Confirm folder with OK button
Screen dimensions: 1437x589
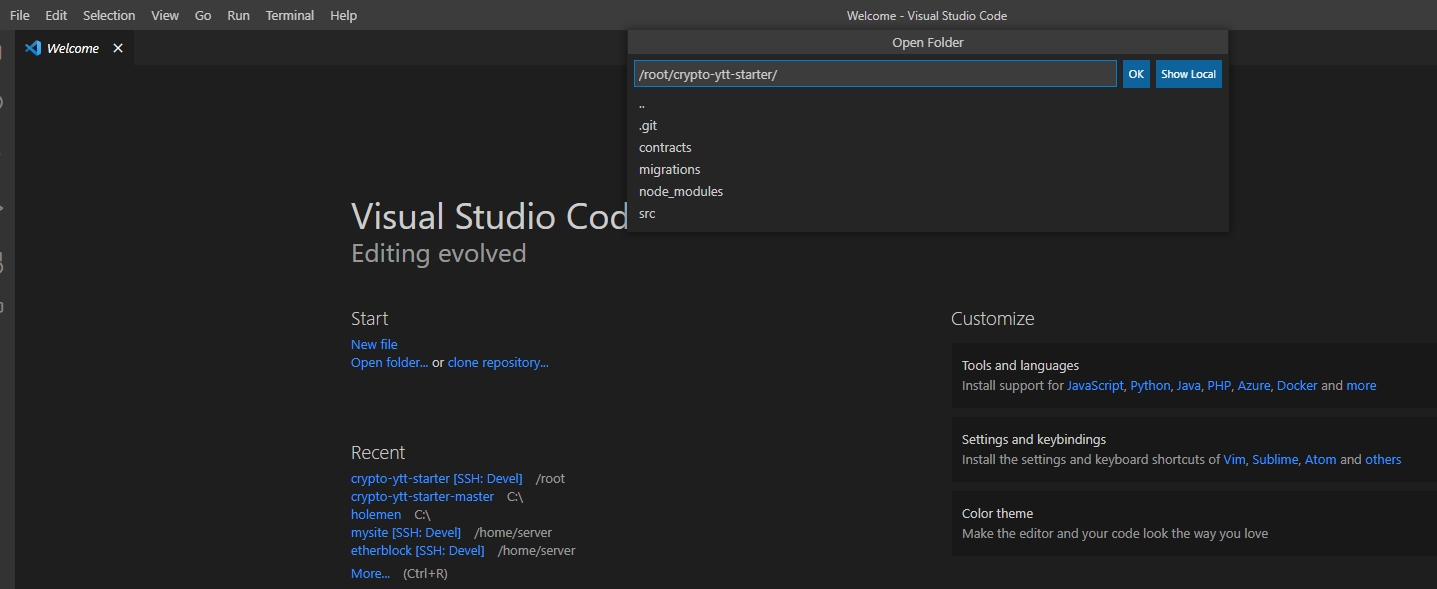[x=1136, y=74]
